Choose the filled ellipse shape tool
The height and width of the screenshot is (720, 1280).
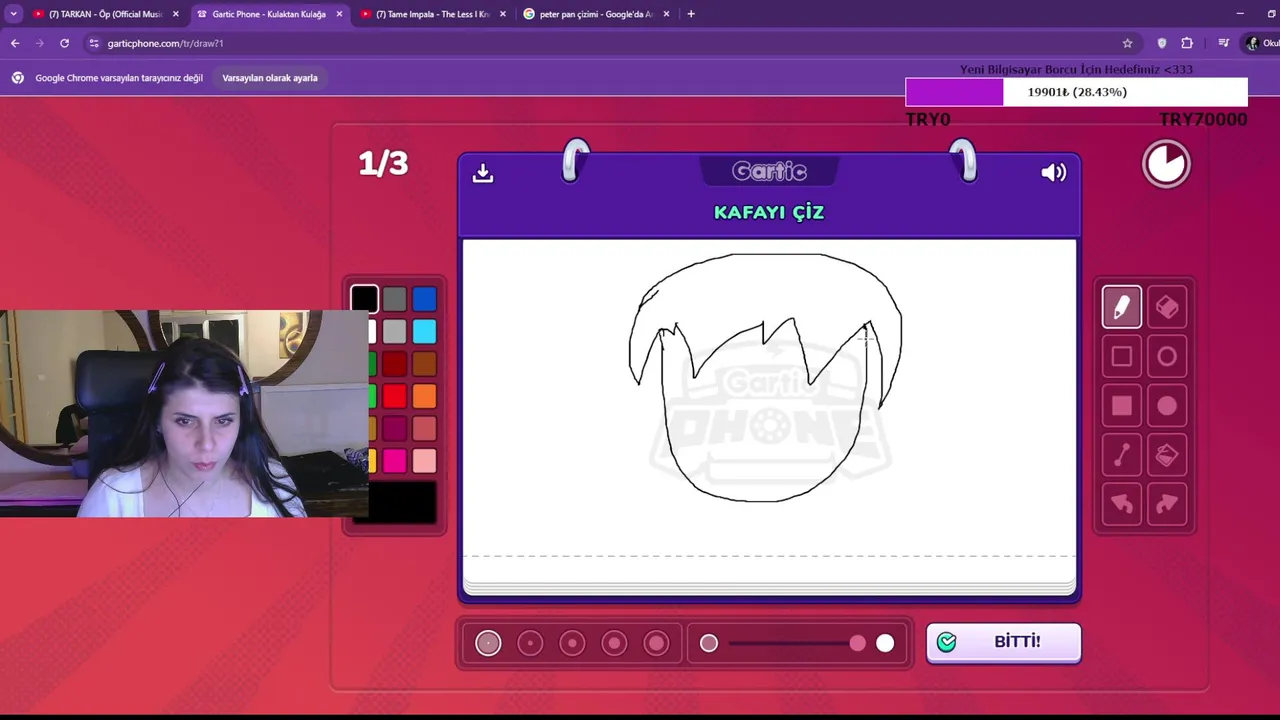click(1167, 406)
